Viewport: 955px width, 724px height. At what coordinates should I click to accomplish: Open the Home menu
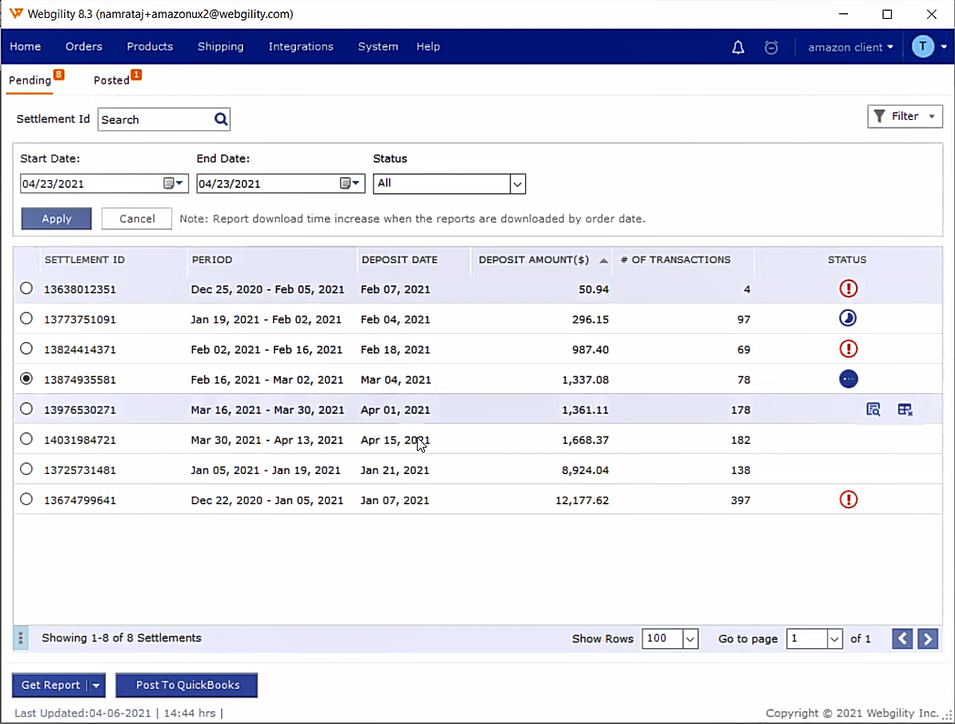click(25, 47)
